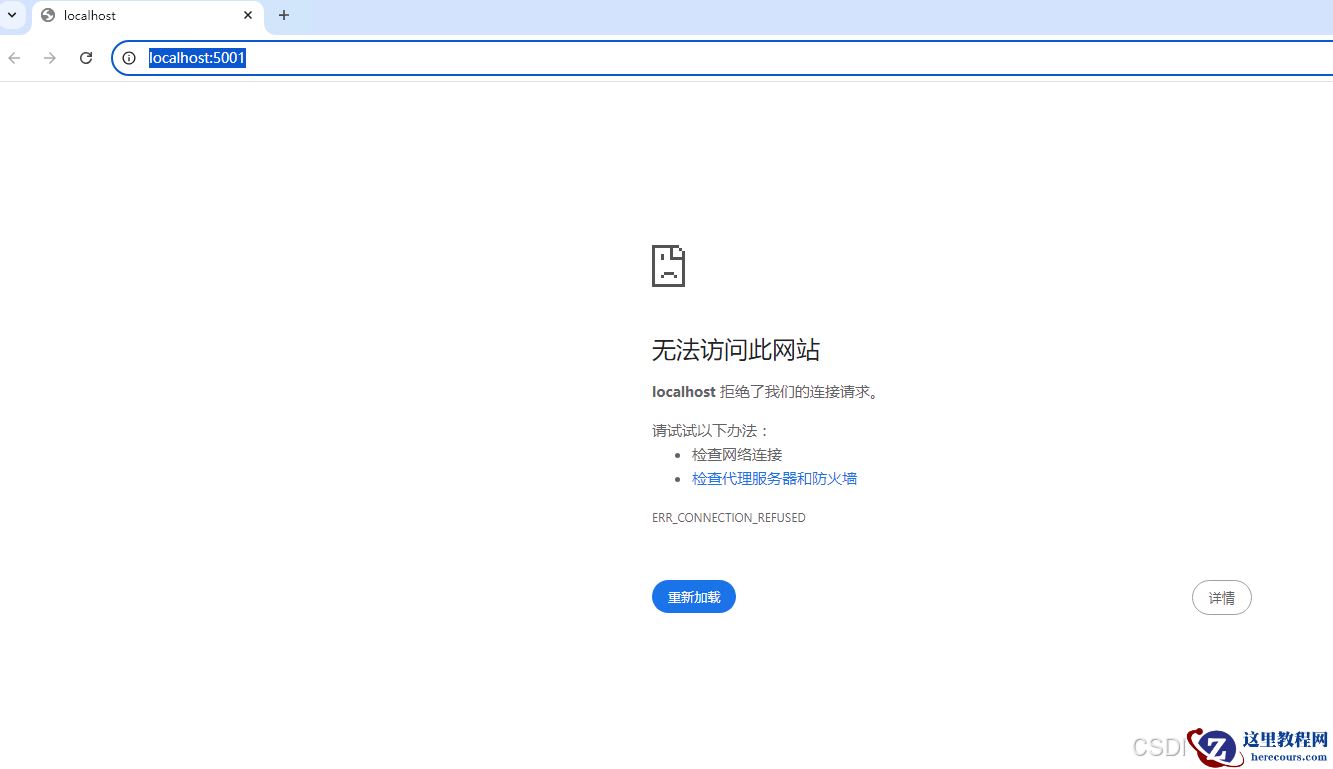Click the CSDN logo watermark
1333x769 pixels.
click(1164, 747)
